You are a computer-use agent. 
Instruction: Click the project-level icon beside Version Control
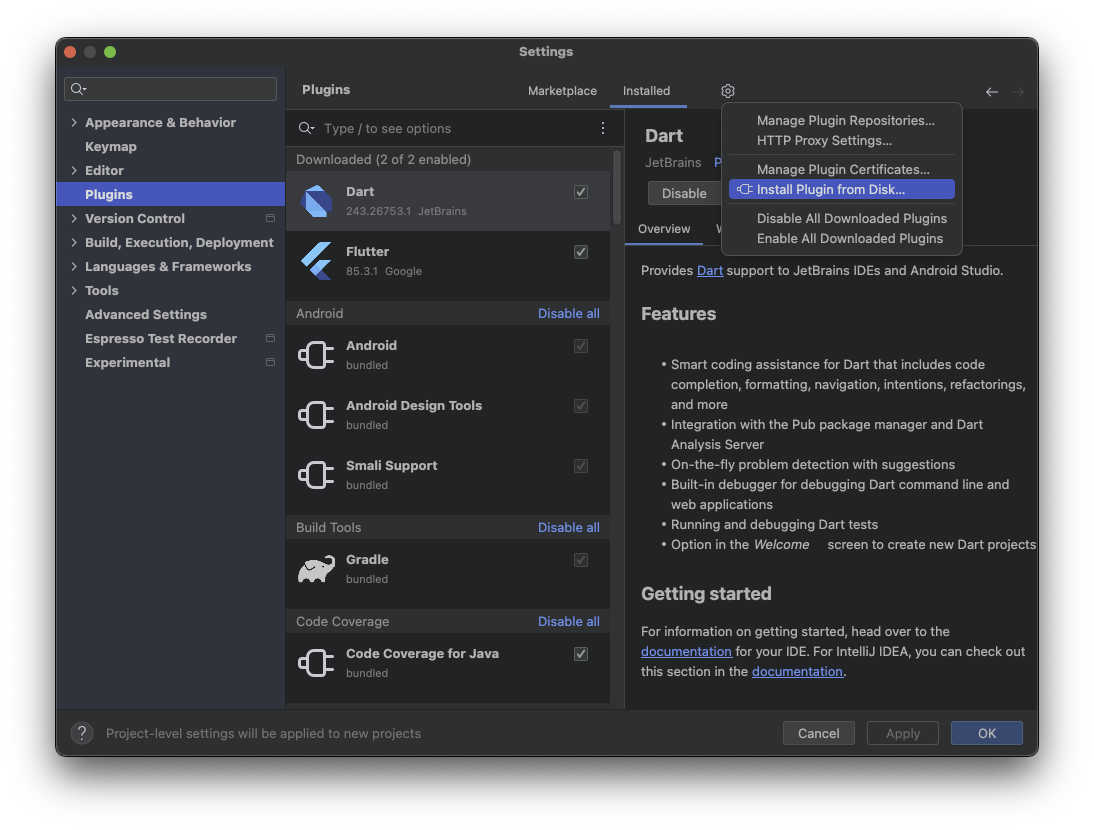pyautogui.click(x=270, y=218)
